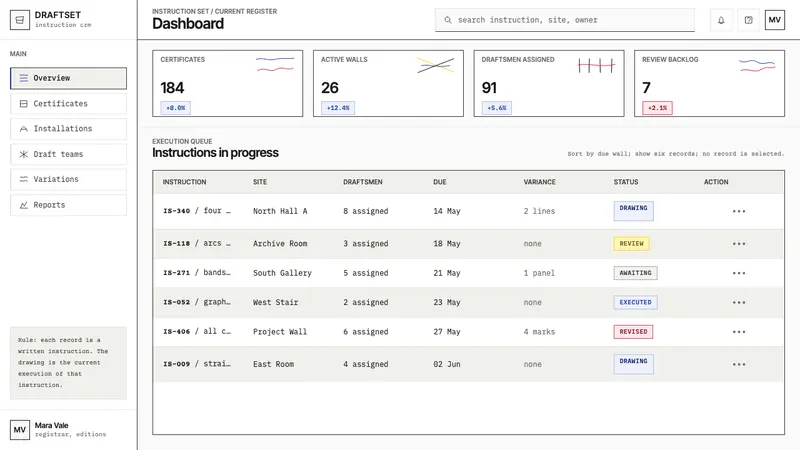Click the MV avatar in sidebar footer
Viewport: 800px width, 450px height.
point(20,430)
